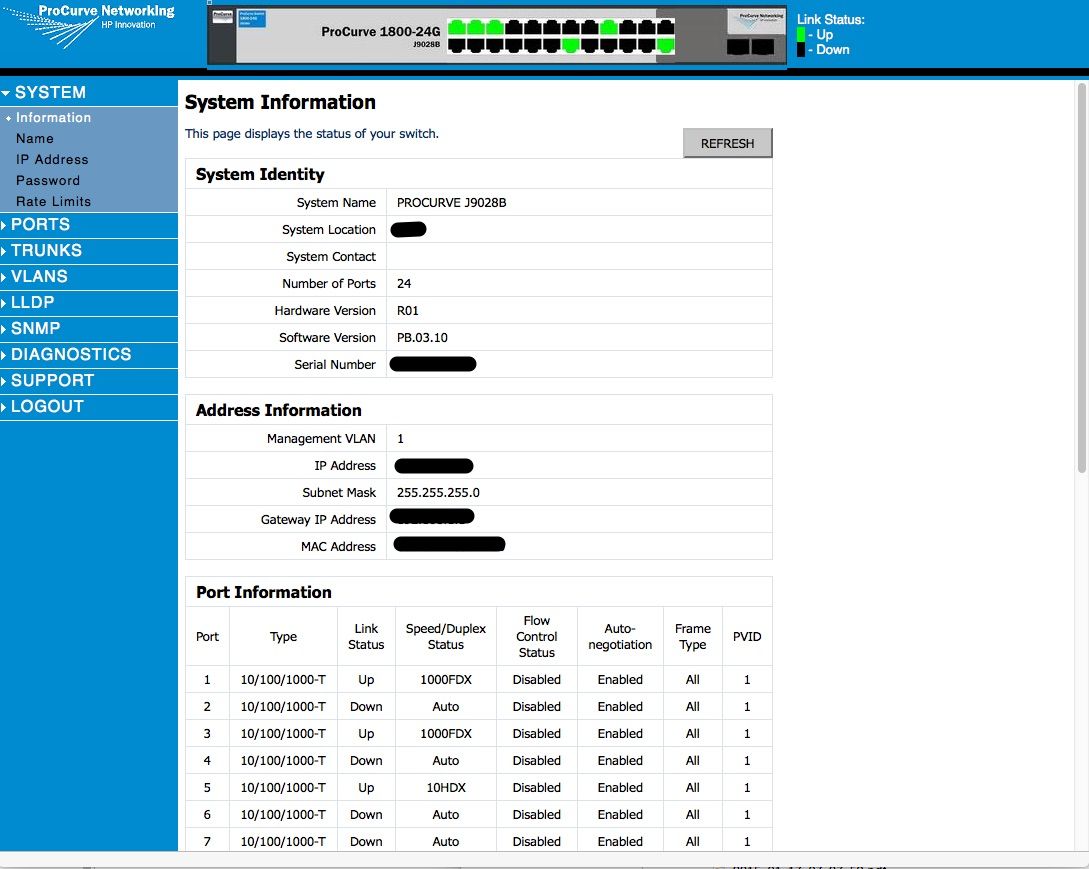The width and height of the screenshot is (1089, 869).
Task: Click the Flow Control Status column header
Action: 537,636
